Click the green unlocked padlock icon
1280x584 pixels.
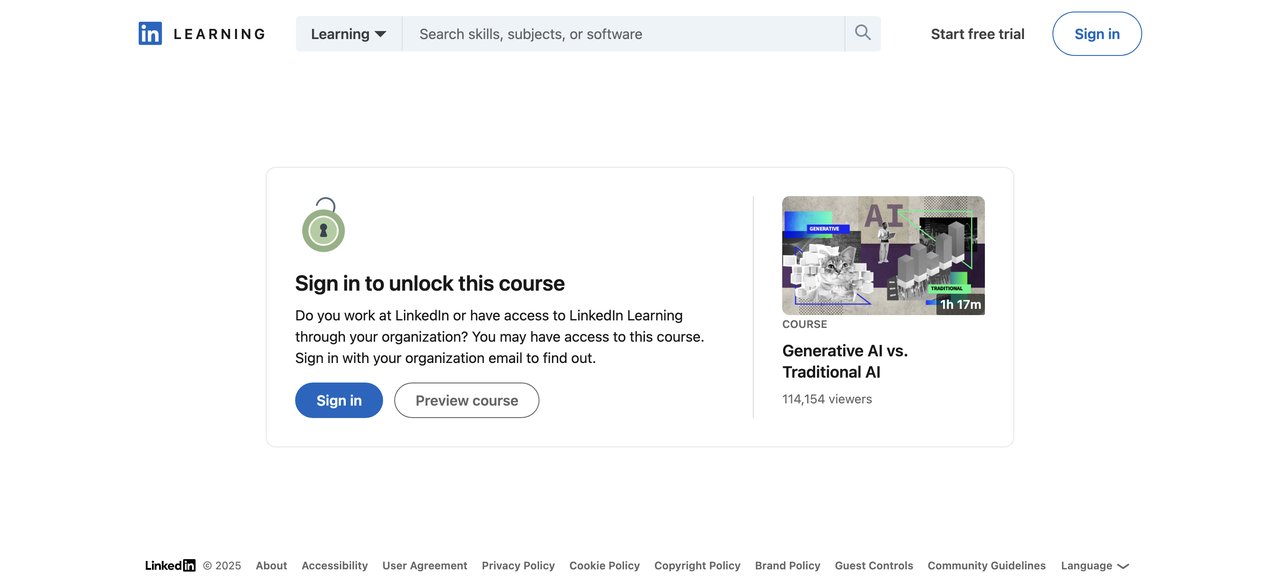pyautogui.click(x=323, y=225)
